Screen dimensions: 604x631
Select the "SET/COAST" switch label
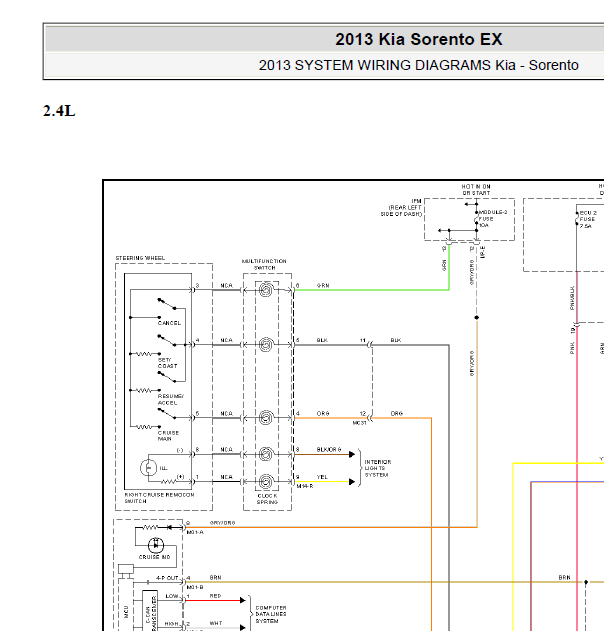(x=167, y=363)
